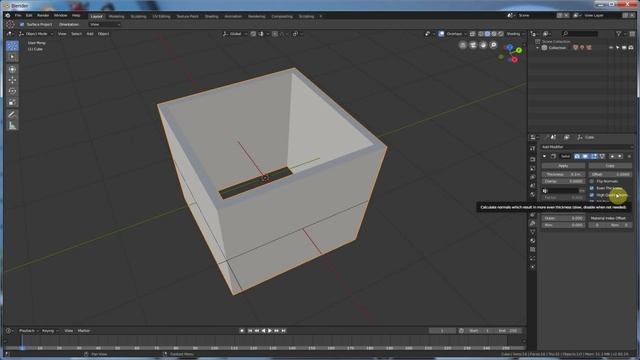The width and height of the screenshot is (640, 360).
Task: Select the Measure ruler tool
Action: point(12,126)
